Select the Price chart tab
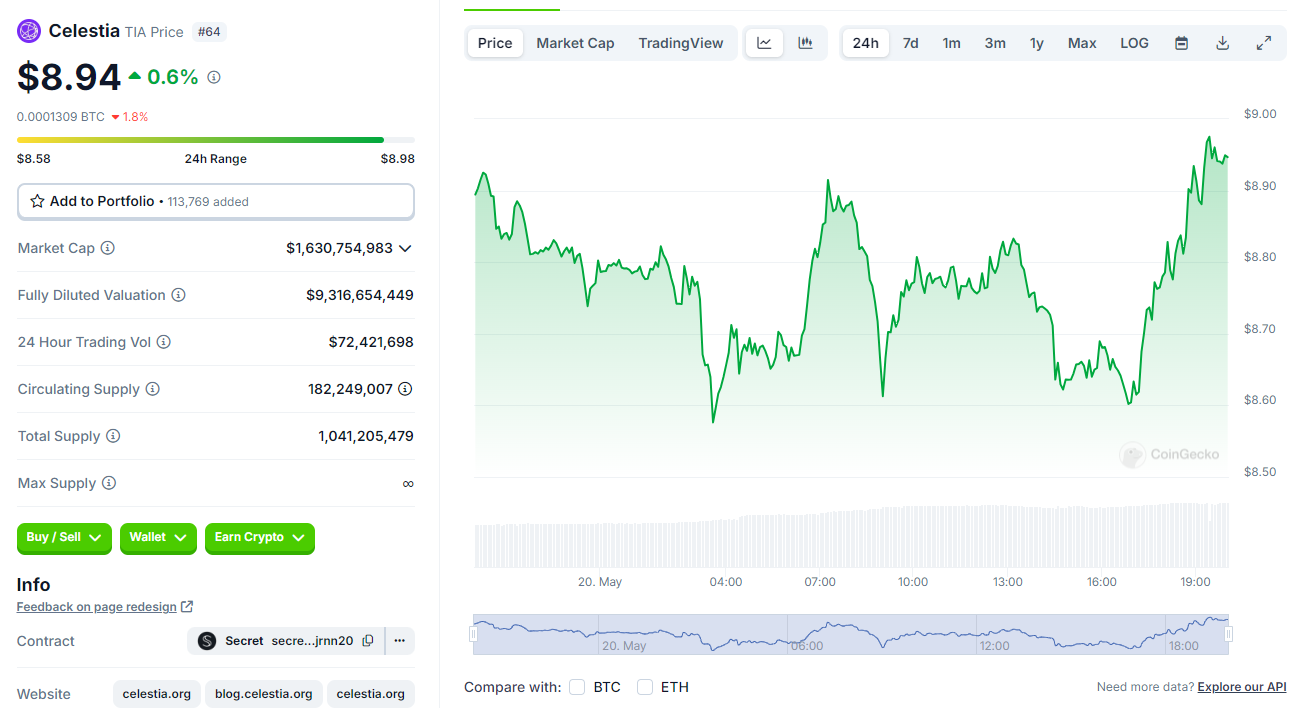Image resolution: width=1306 pixels, height=708 pixels. [495, 43]
